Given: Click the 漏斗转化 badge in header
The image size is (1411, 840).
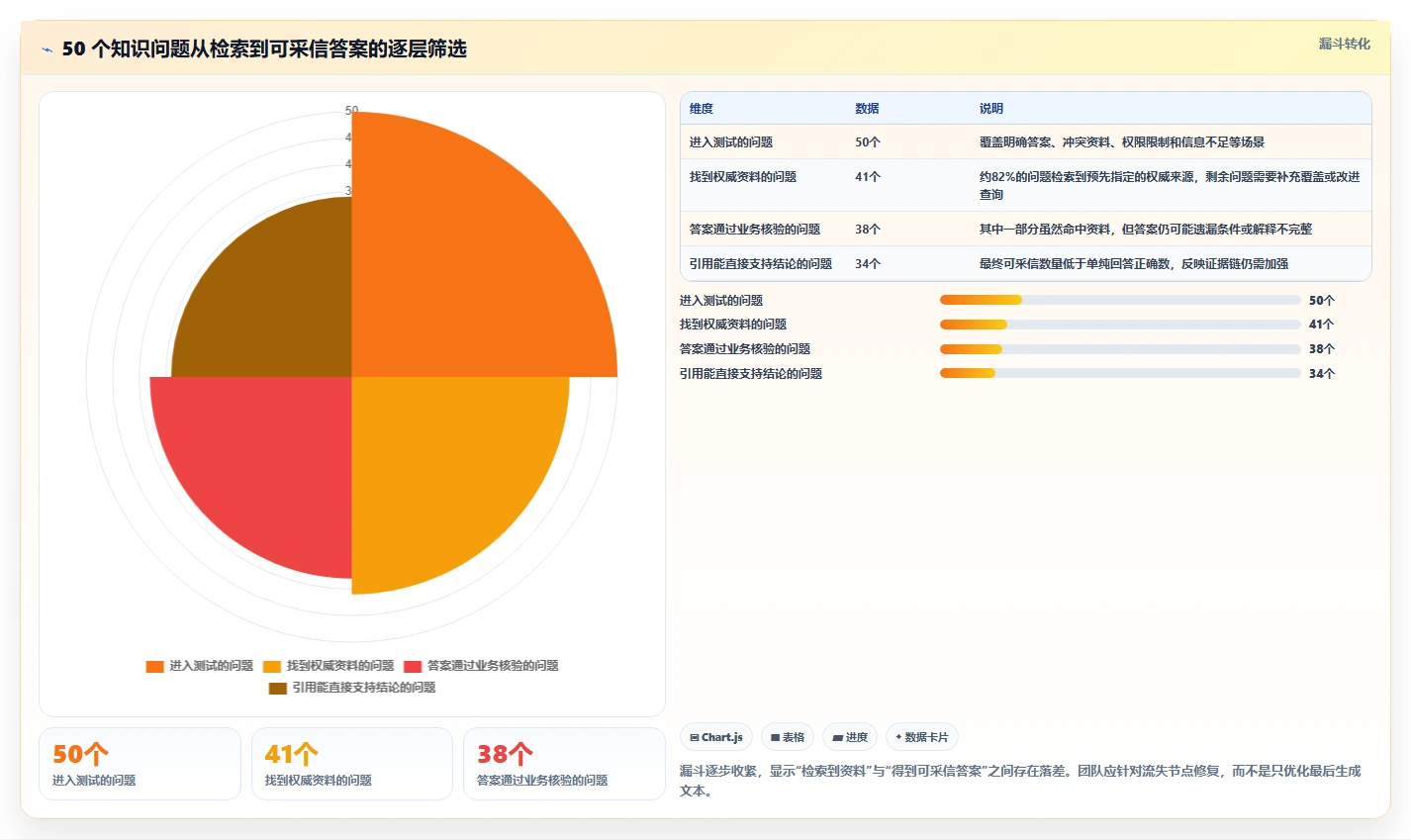Looking at the screenshot, I should pyautogui.click(x=1345, y=44).
